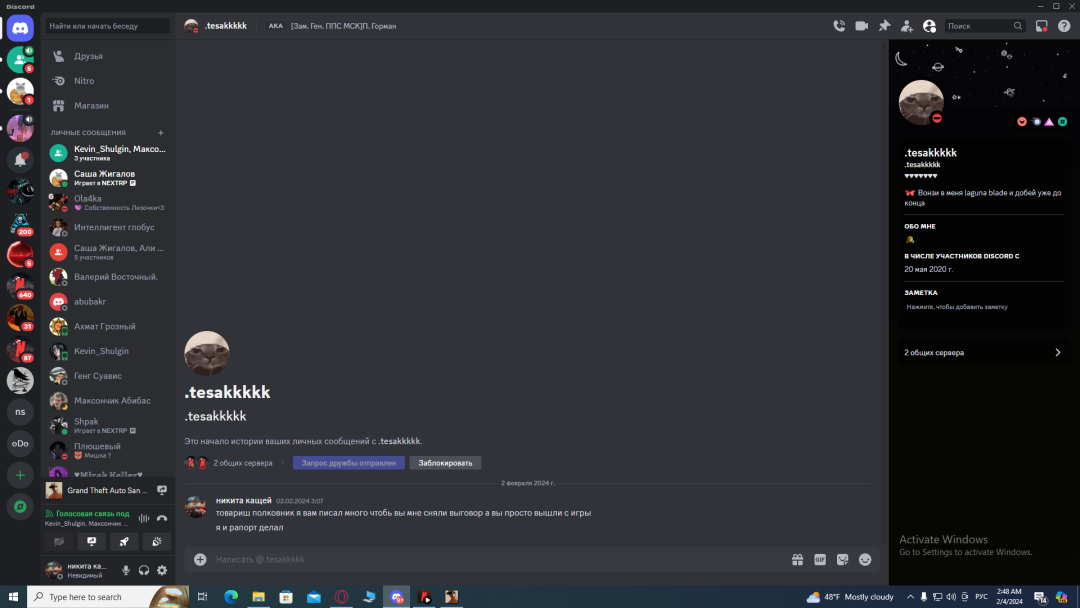
Task: Open the GIF picker
Action: tap(820, 559)
